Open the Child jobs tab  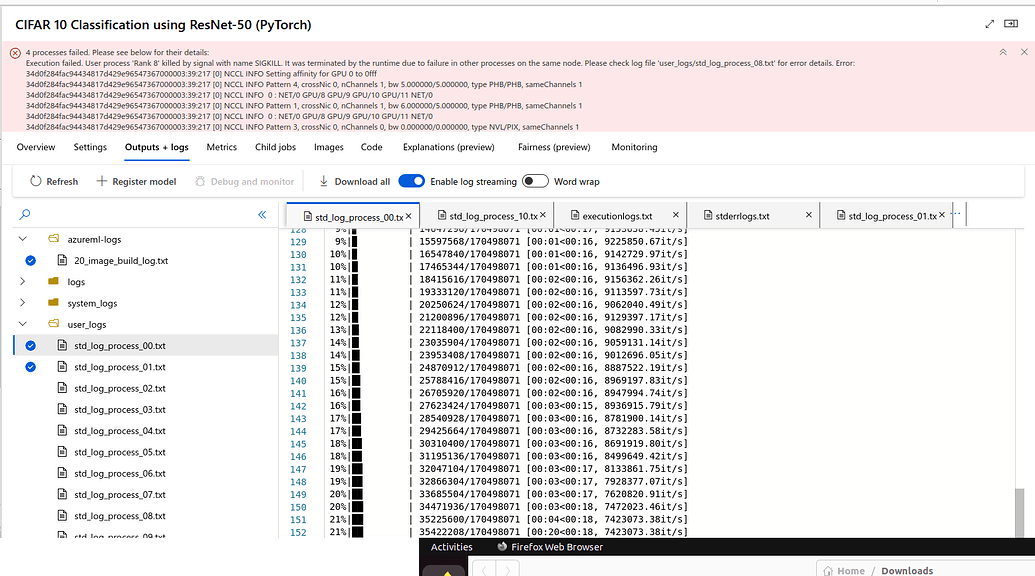[x=275, y=147]
